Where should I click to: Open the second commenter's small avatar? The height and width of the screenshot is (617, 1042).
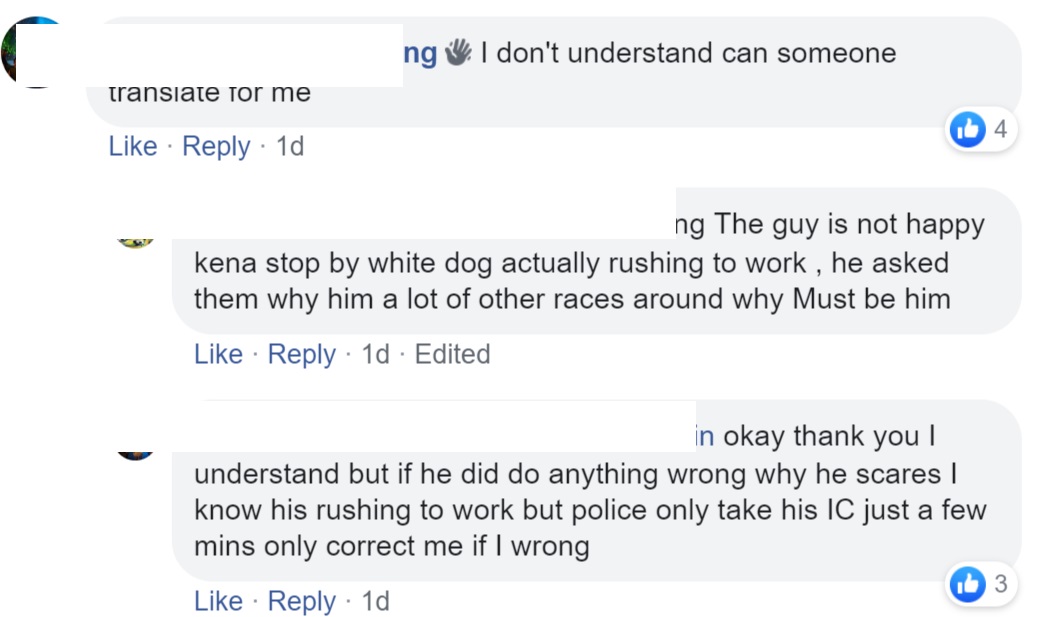tap(136, 243)
